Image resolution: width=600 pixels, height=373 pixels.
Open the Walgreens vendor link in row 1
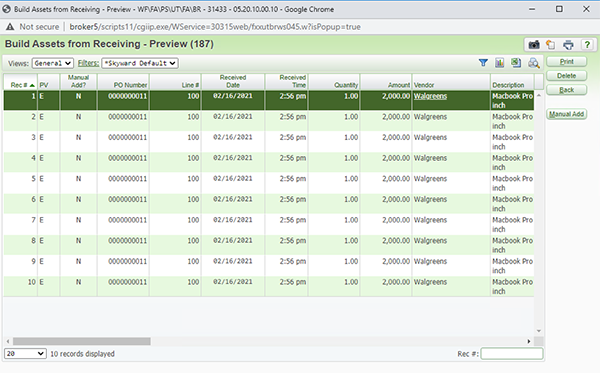coord(430,96)
